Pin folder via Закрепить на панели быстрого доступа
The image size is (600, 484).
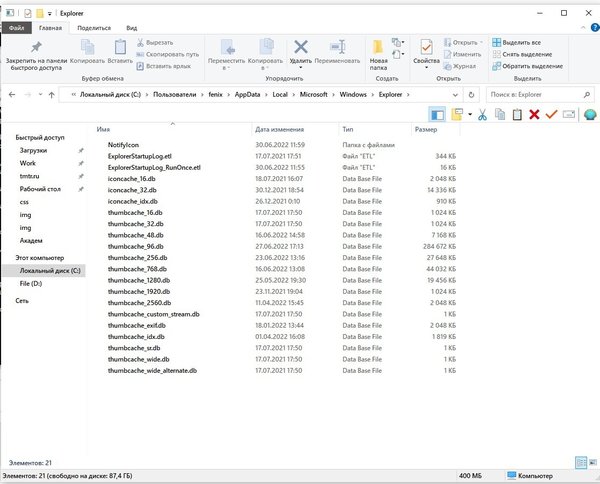[x=36, y=55]
